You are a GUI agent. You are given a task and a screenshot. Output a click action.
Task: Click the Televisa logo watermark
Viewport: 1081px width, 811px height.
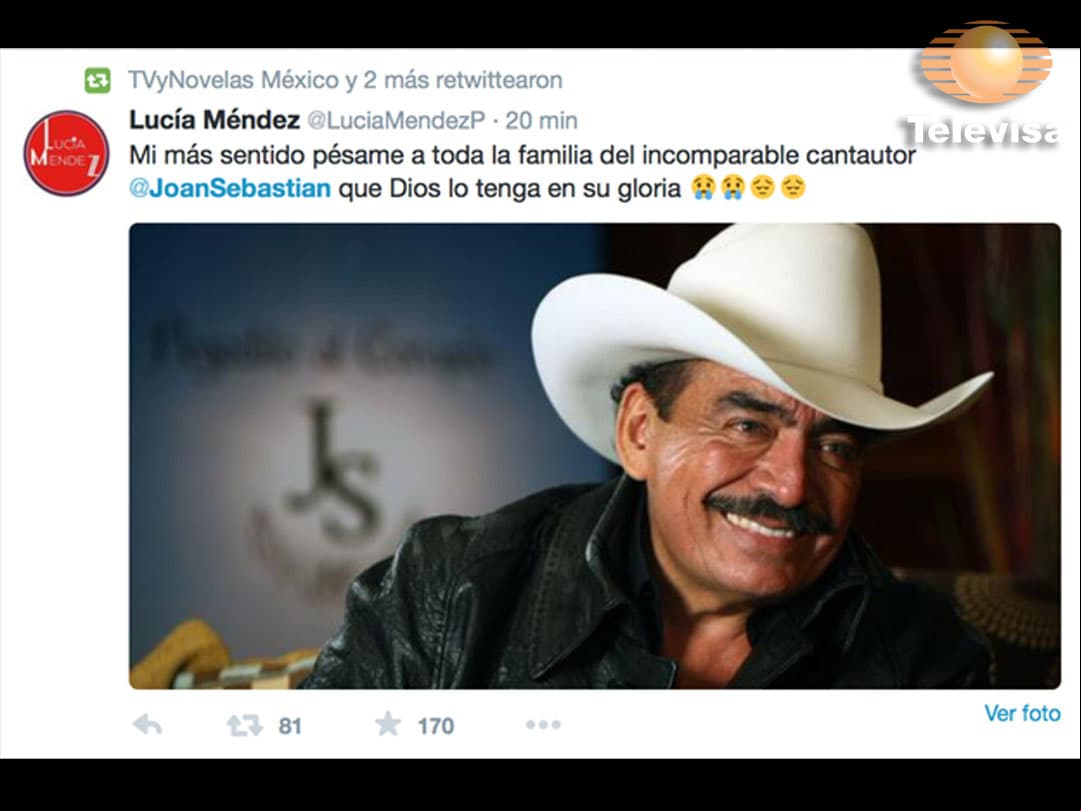point(984,84)
